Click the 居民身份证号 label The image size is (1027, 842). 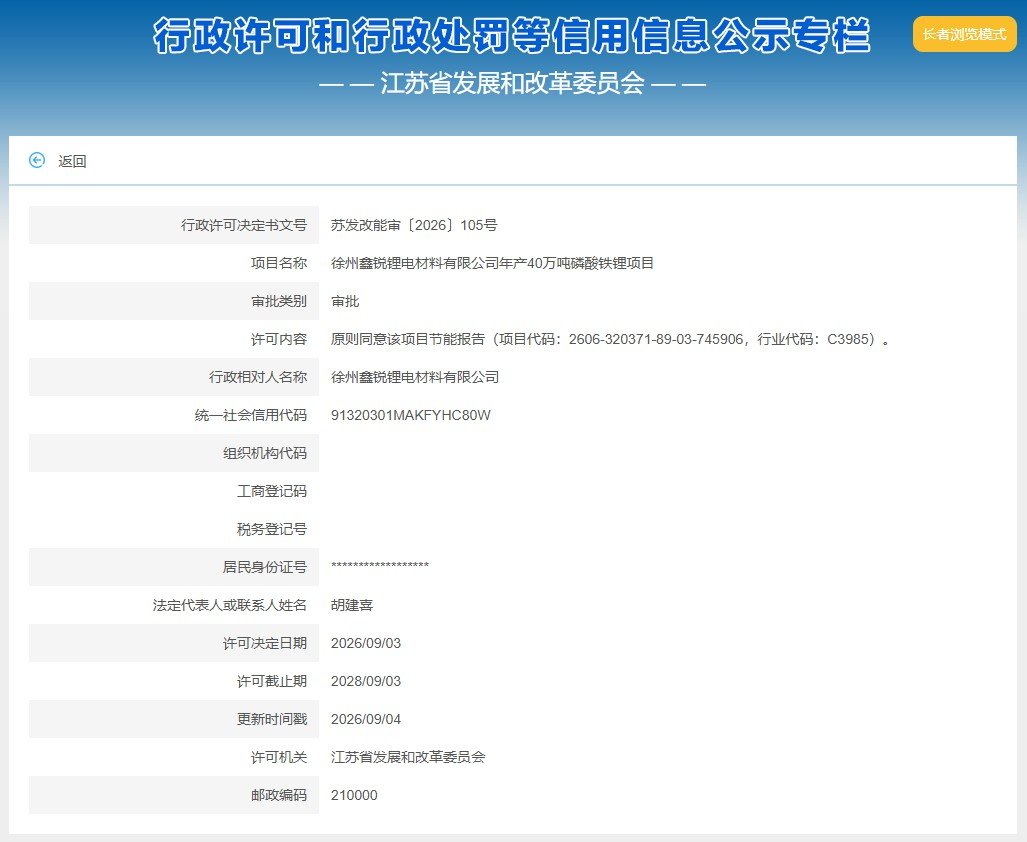coord(265,567)
